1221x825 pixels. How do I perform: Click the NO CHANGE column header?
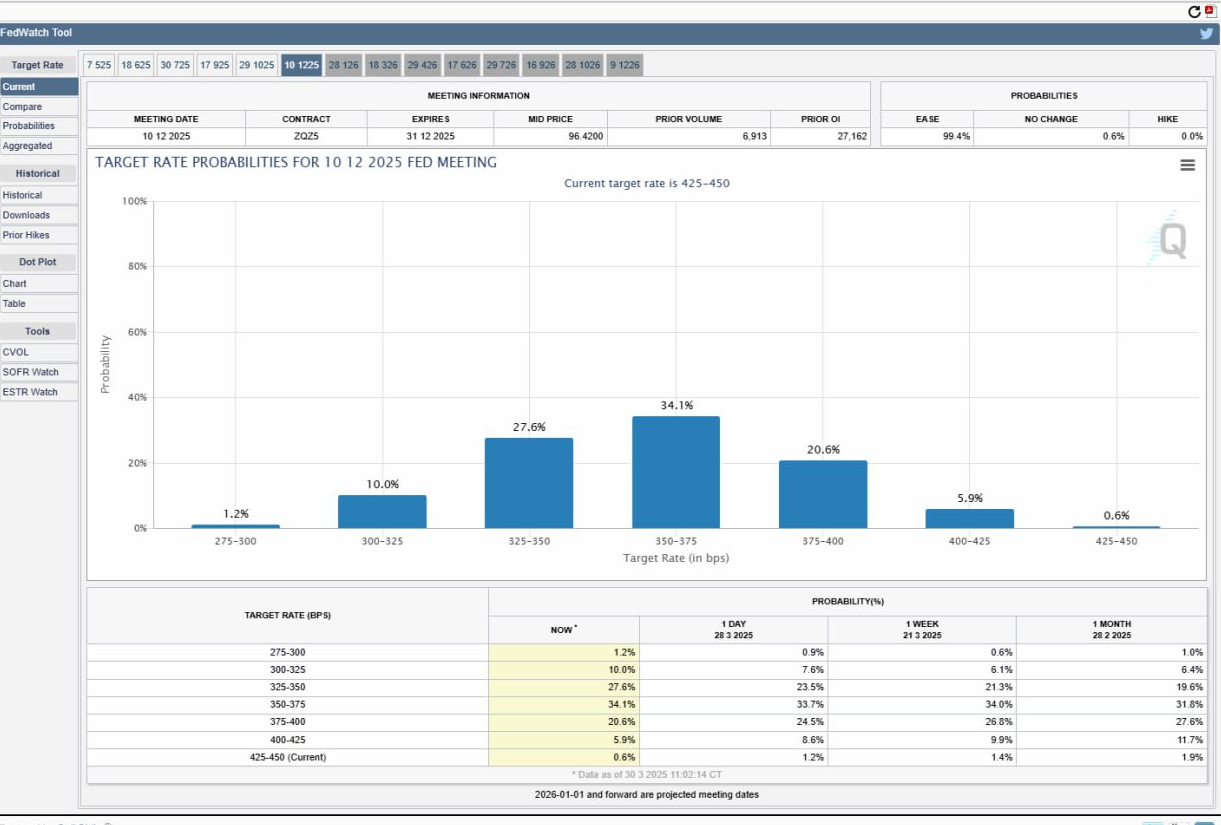tap(1051, 119)
